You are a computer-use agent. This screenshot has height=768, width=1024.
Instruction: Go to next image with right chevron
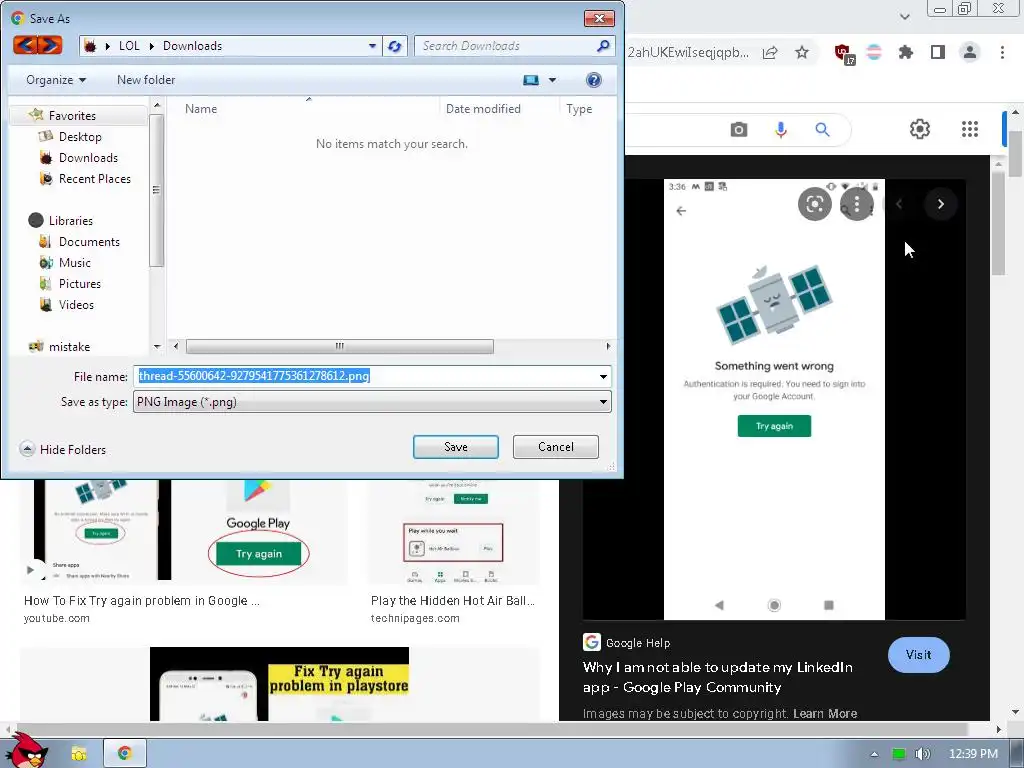point(940,204)
